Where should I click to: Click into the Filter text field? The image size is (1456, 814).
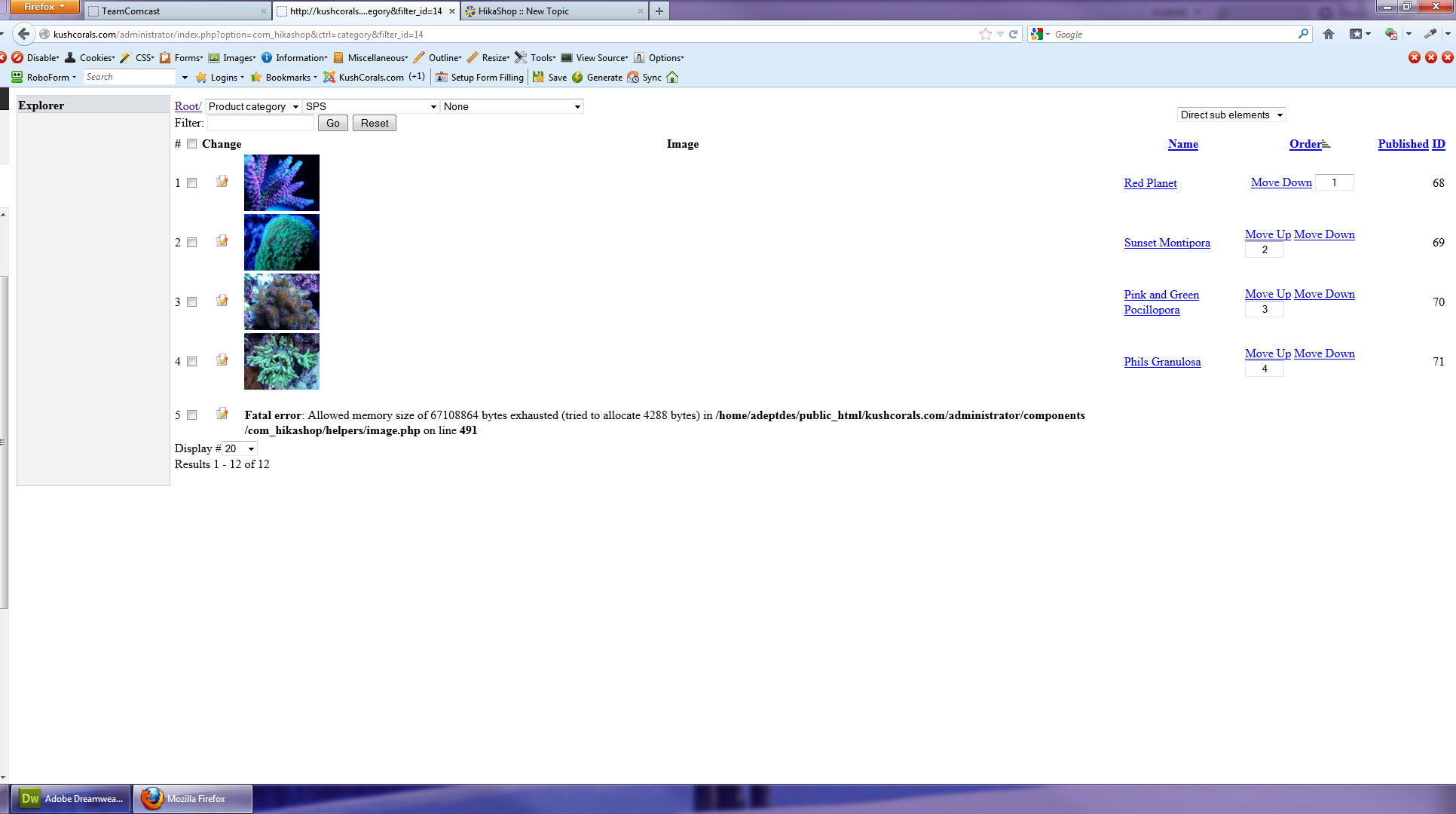point(260,123)
